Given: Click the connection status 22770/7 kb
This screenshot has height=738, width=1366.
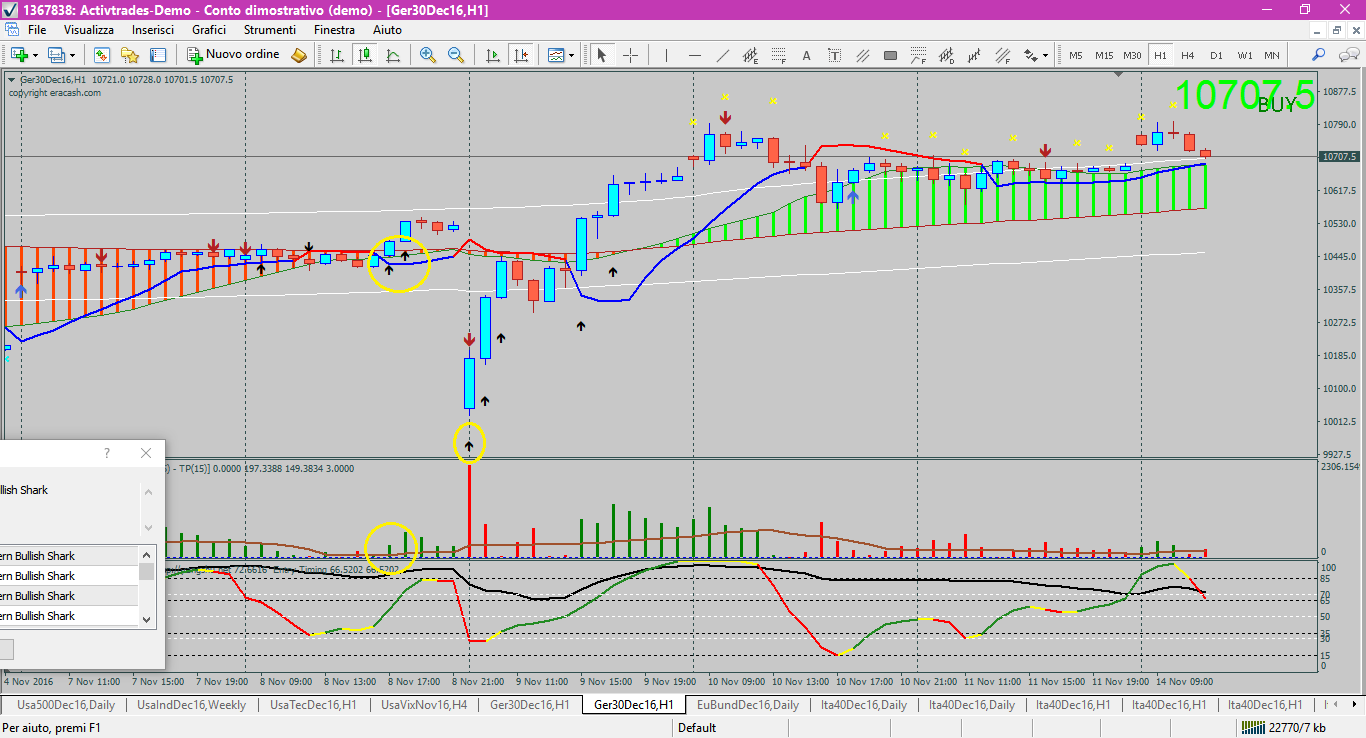Looking at the screenshot, I should tap(1283, 728).
